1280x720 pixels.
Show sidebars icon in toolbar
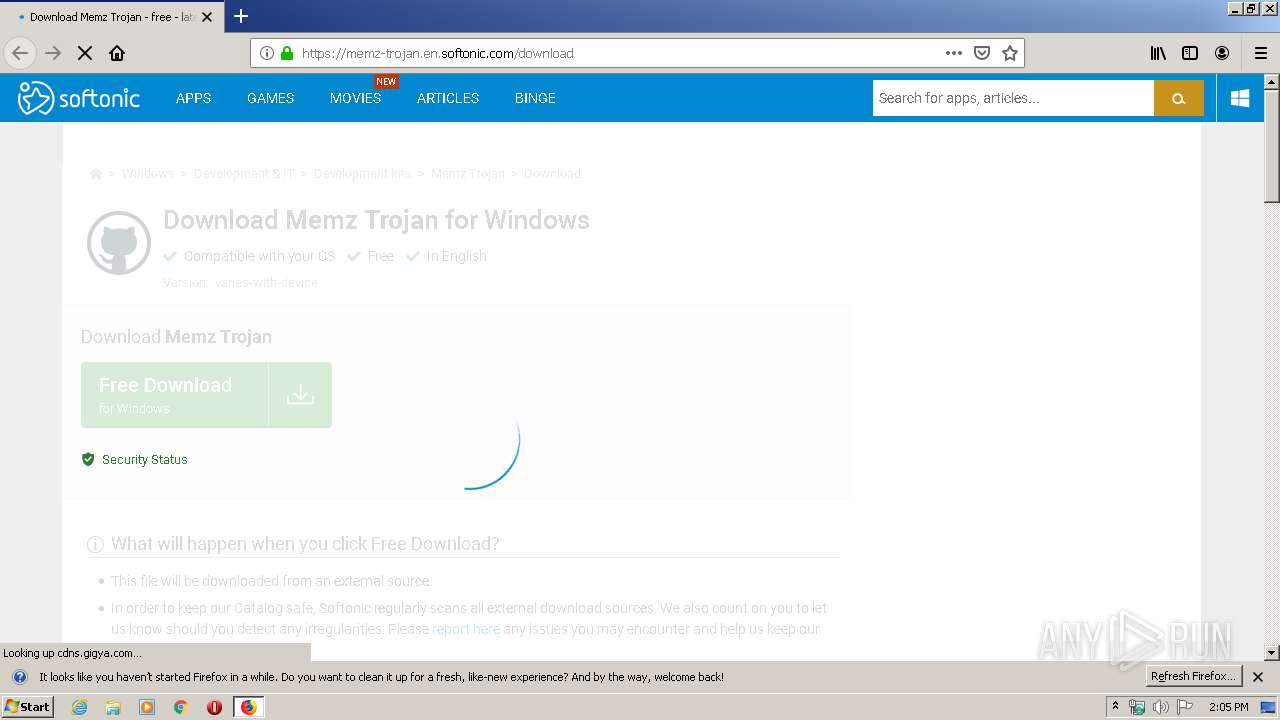pyautogui.click(x=1190, y=53)
